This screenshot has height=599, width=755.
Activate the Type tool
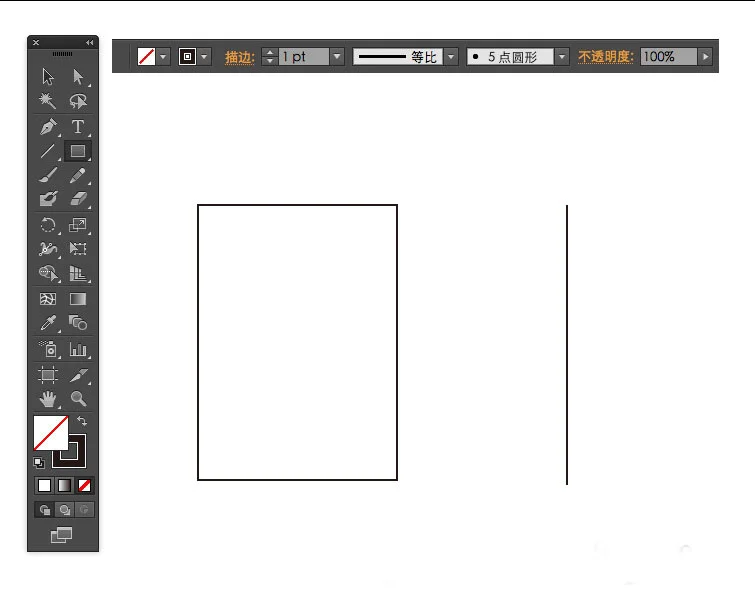point(78,127)
